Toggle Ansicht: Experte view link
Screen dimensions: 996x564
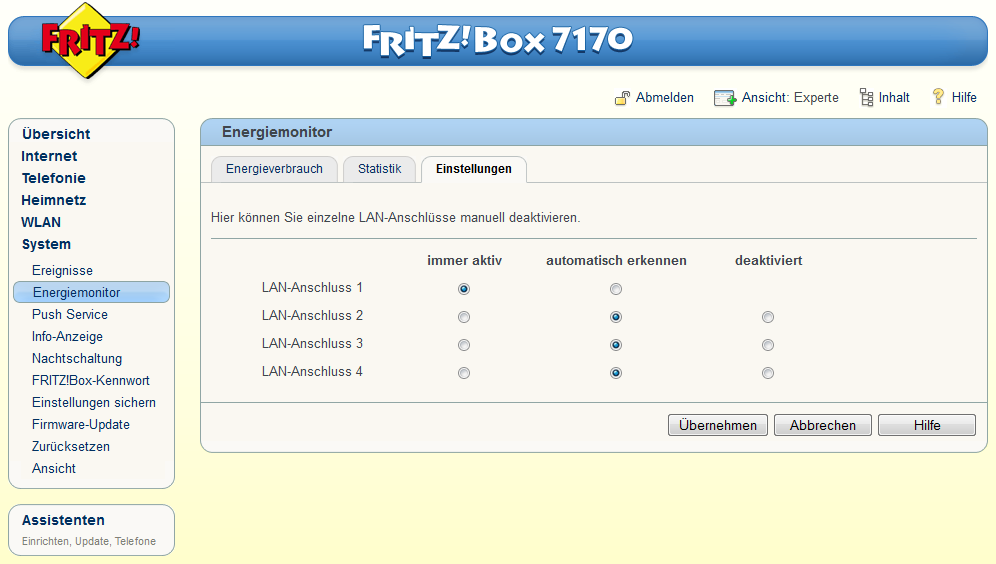point(790,98)
